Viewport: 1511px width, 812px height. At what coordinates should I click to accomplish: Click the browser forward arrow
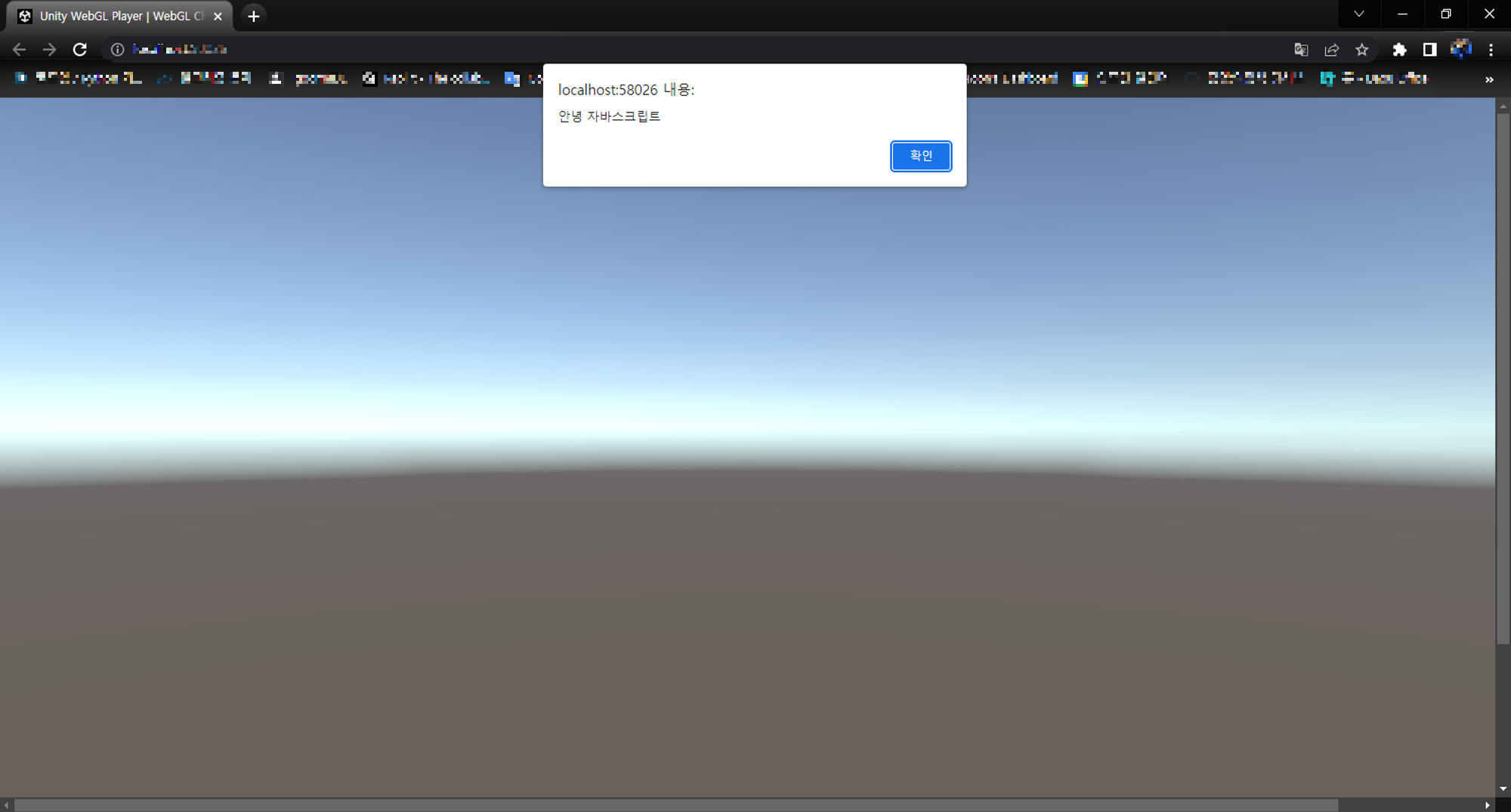tap(50, 49)
